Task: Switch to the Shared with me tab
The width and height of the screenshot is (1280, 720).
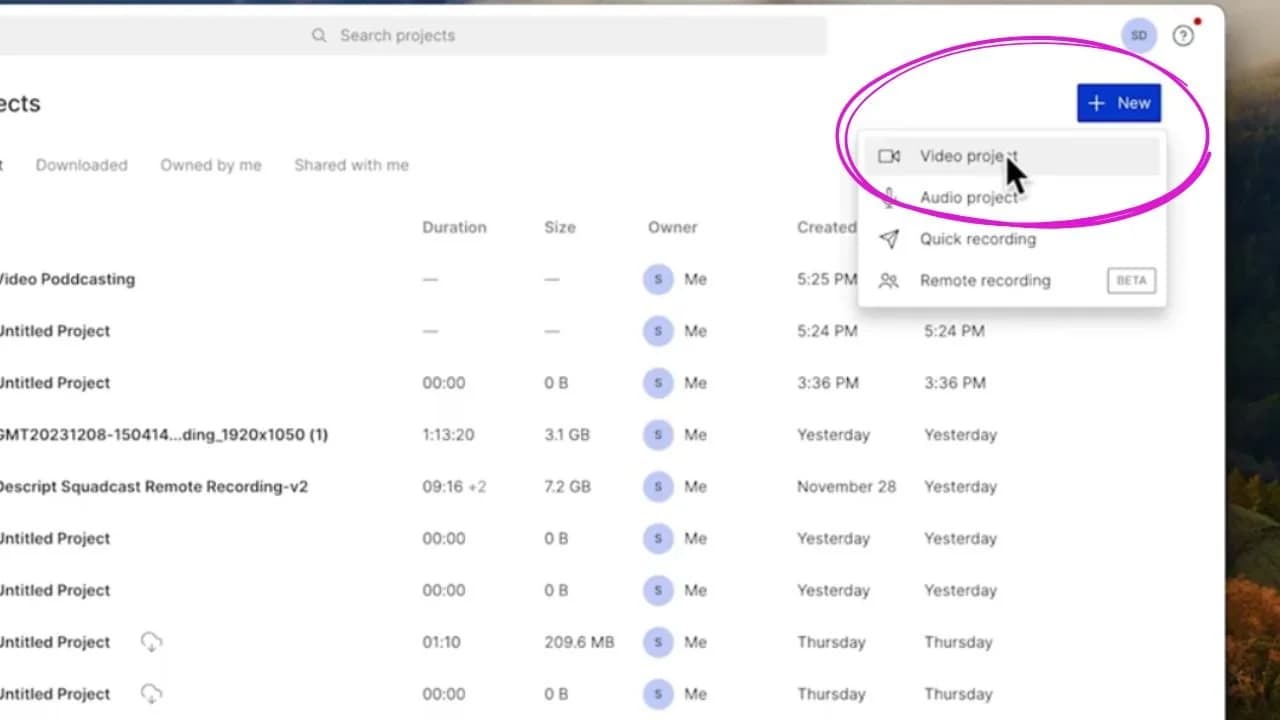Action: [x=351, y=165]
